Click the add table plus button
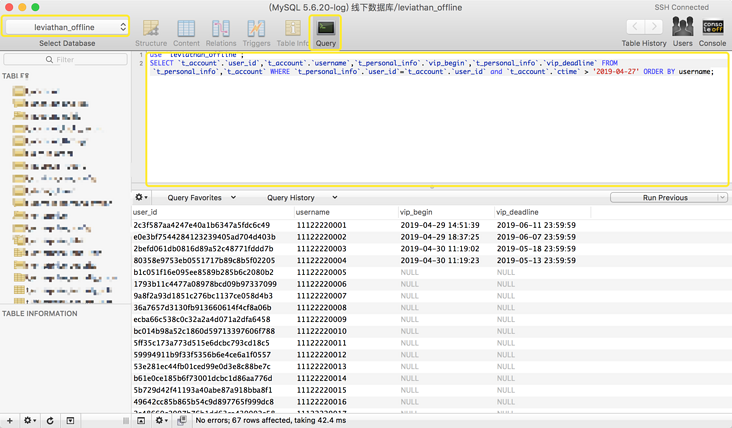Viewport: 732px width, 428px height. pyautogui.click(x=10, y=421)
